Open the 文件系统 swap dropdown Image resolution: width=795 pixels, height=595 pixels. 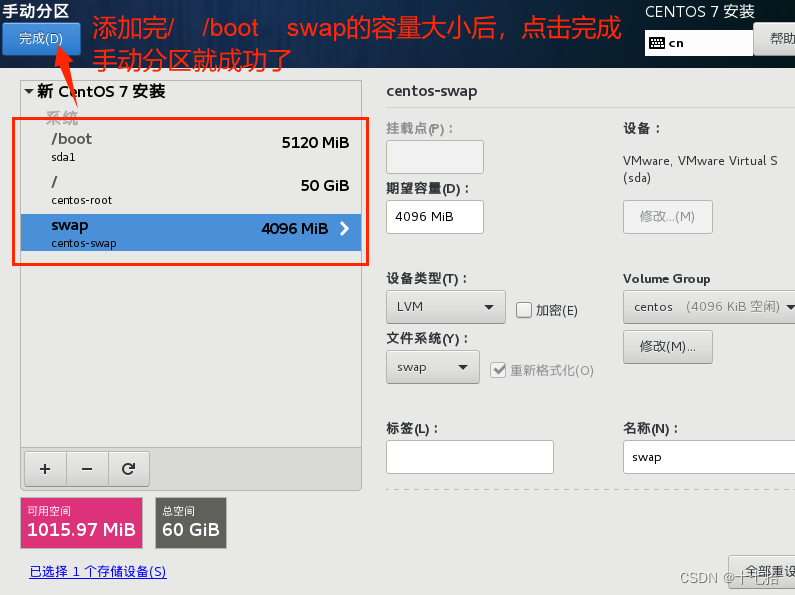[432, 367]
